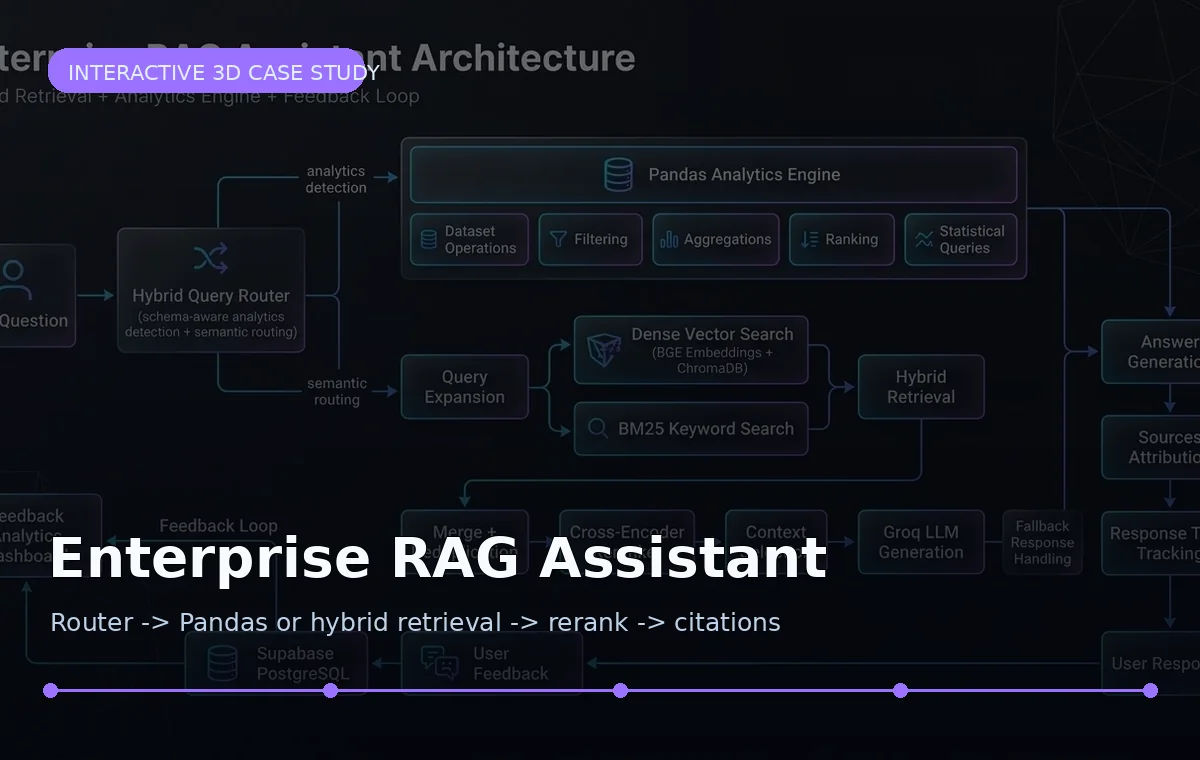1200x760 pixels.
Task: Select the Fallback Response Handling node
Action: 1043,542
